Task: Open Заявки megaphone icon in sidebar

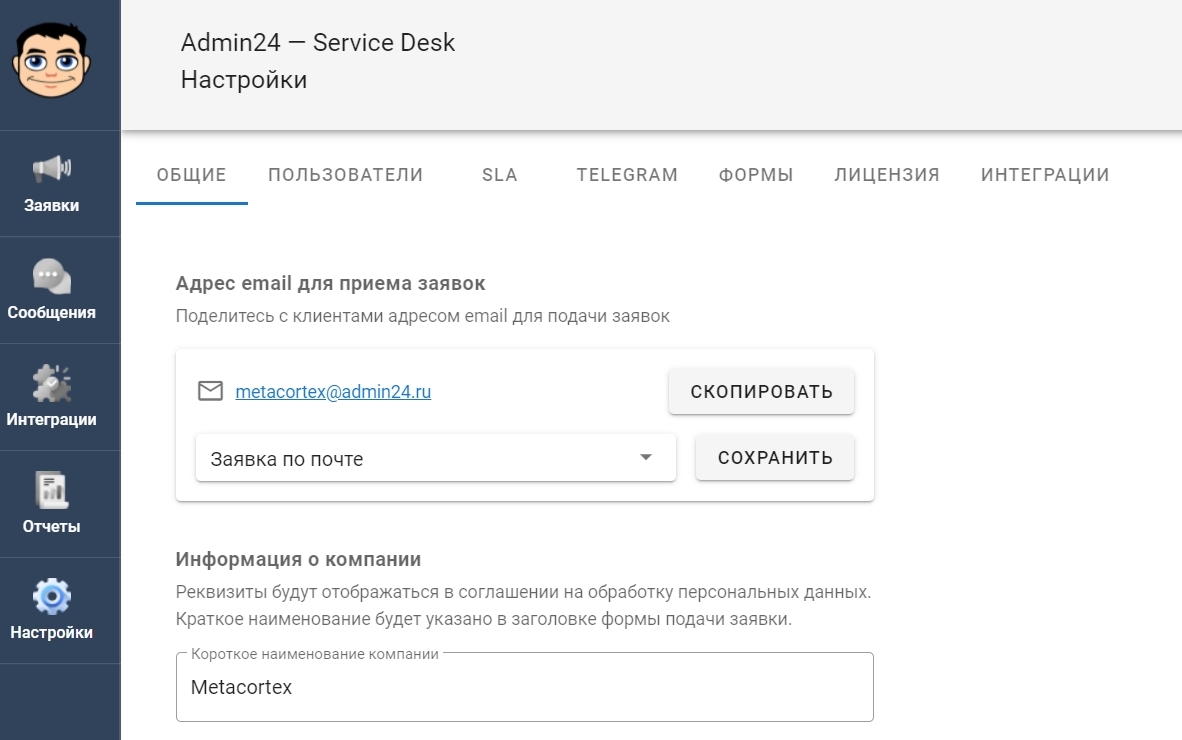Action: click(x=51, y=167)
